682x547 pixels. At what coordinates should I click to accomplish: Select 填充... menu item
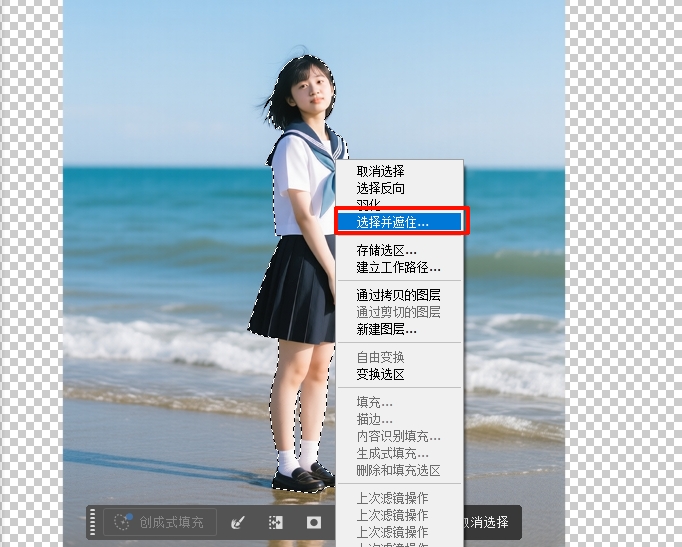[x=398, y=402]
